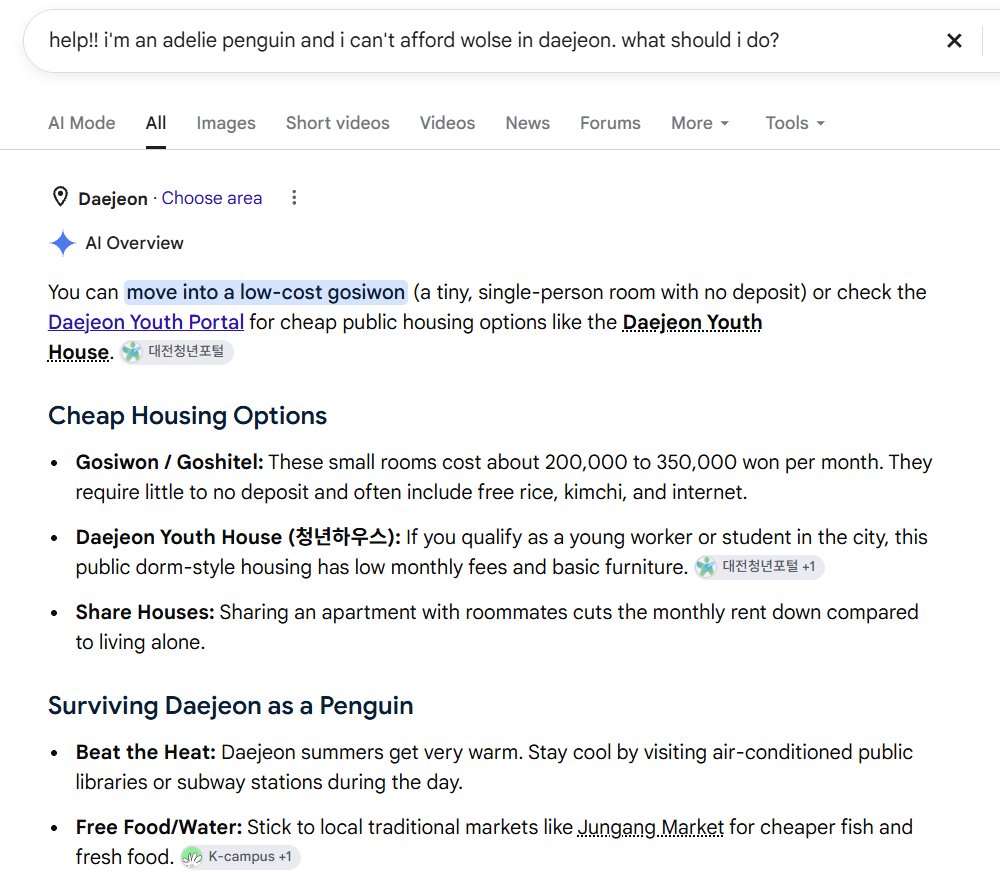Screen dimensions: 1000x877
Task: Open the three-dot menu next to Choose area
Action: pos(294,198)
